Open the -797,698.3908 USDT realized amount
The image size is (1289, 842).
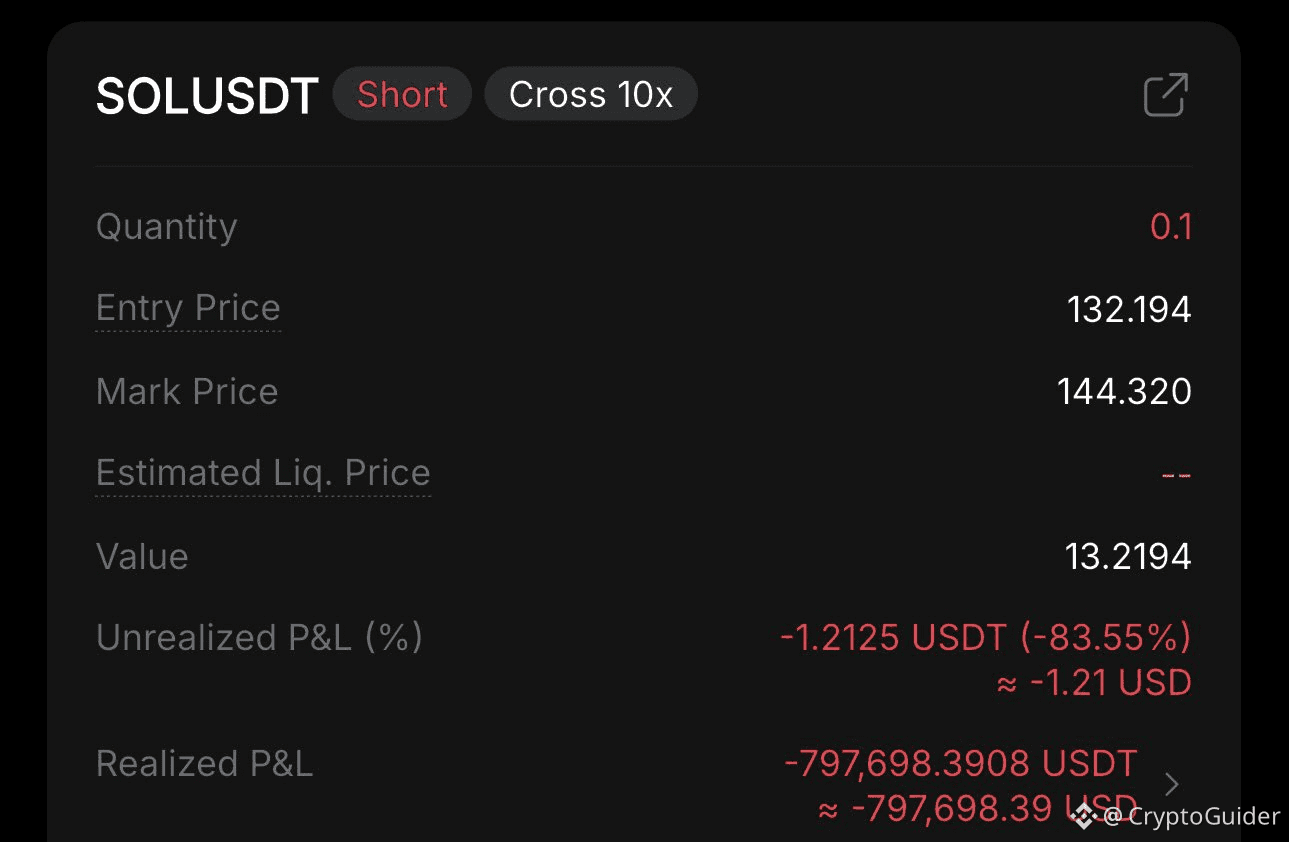click(x=961, y=764)
